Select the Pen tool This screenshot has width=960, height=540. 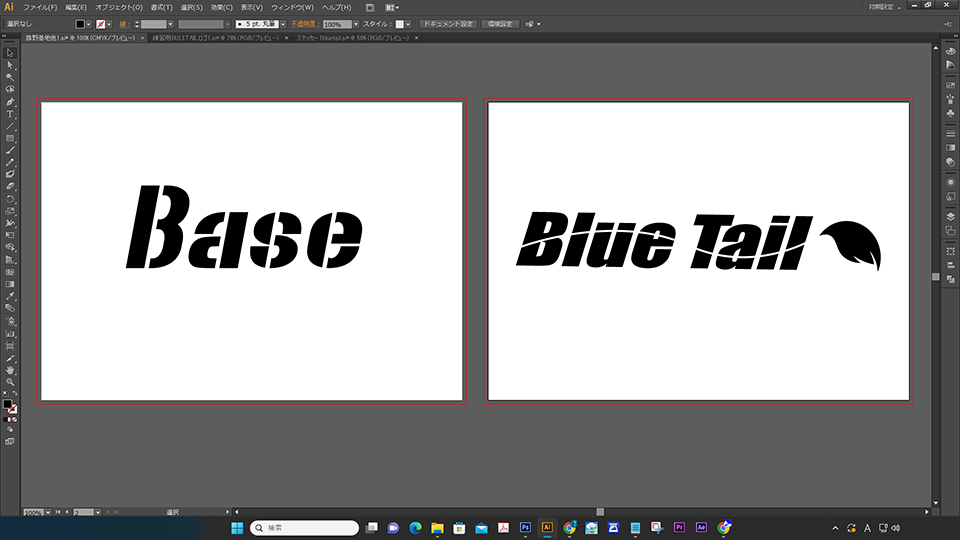[10, 101]
